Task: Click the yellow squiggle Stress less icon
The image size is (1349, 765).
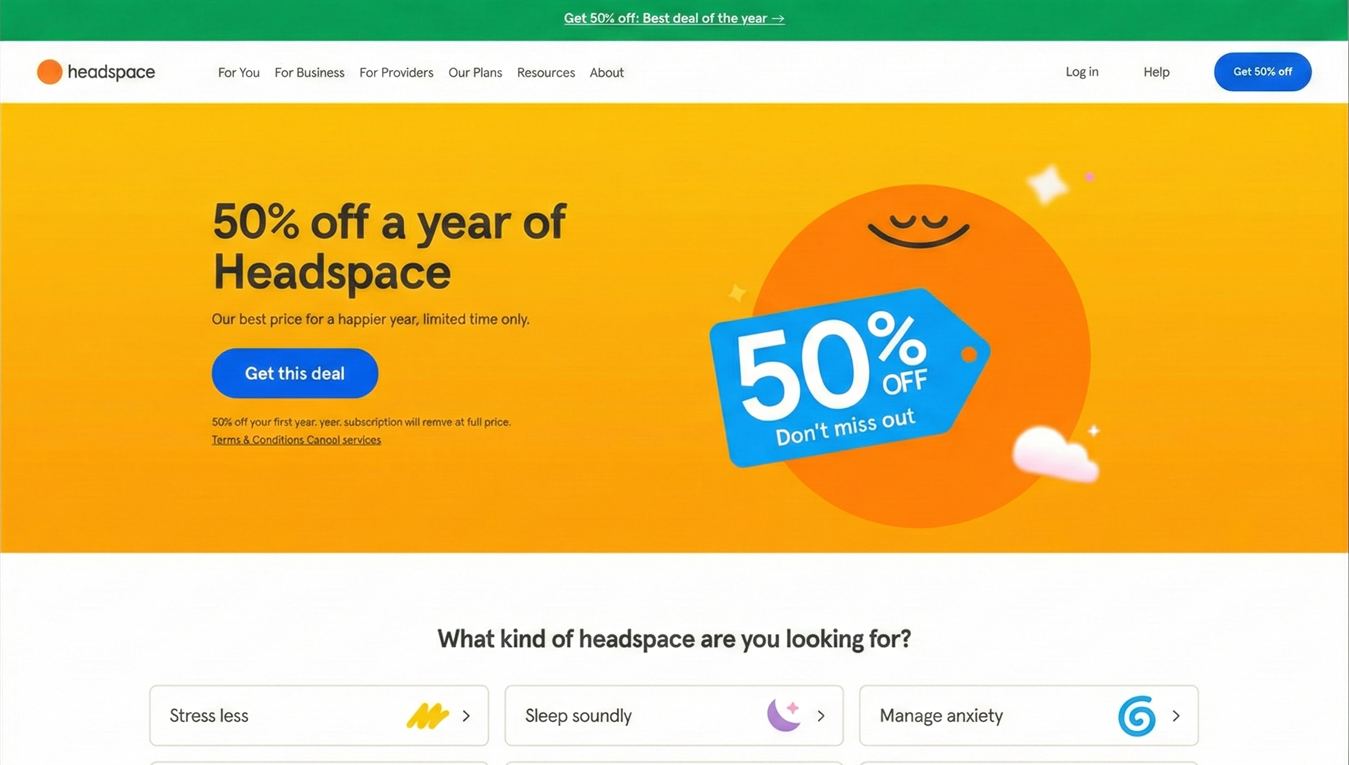Action: [427, 716]
